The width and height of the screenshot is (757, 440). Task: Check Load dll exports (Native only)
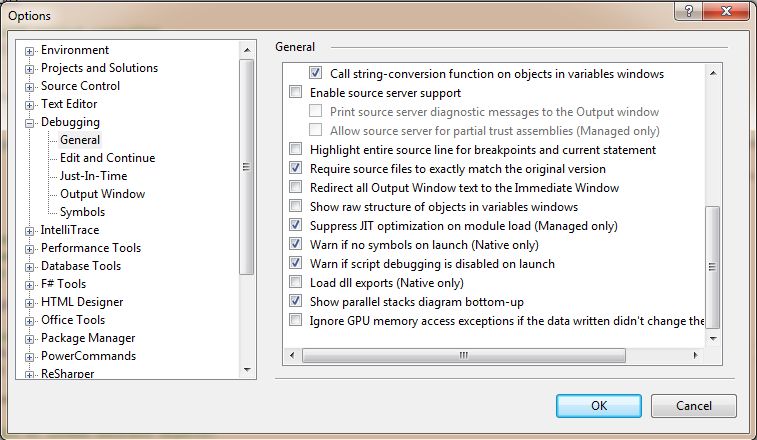(295, 282)
